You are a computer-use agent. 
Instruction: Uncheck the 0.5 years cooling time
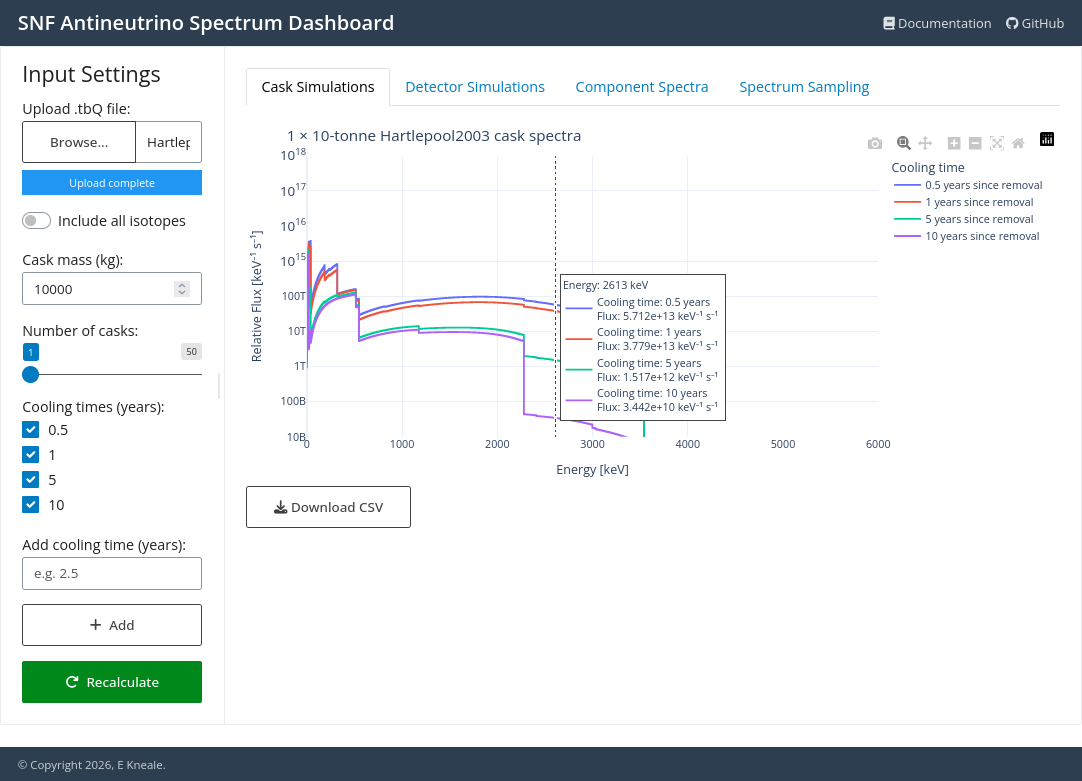(30, 430)
